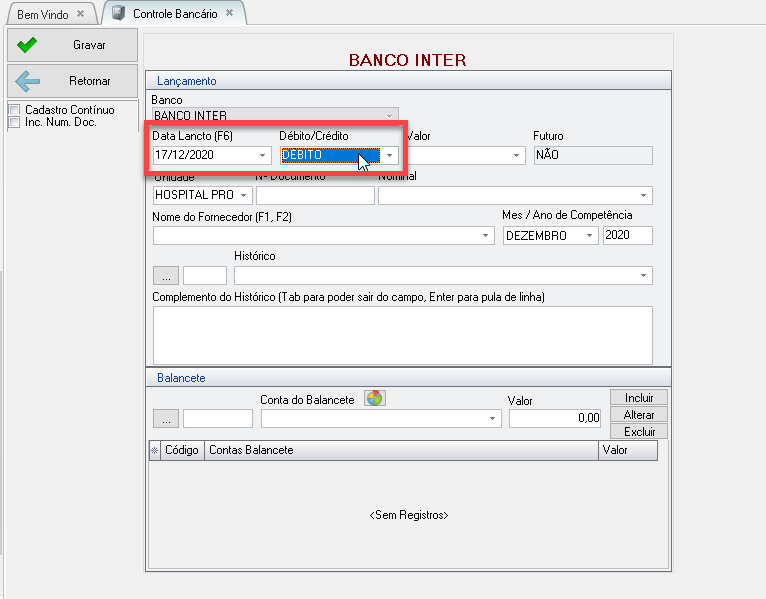This screenshot has width=766, height=599.
Task: Open the Unidade HOSPITAL PRO dropdown
Action: click(x=243, y=195)
